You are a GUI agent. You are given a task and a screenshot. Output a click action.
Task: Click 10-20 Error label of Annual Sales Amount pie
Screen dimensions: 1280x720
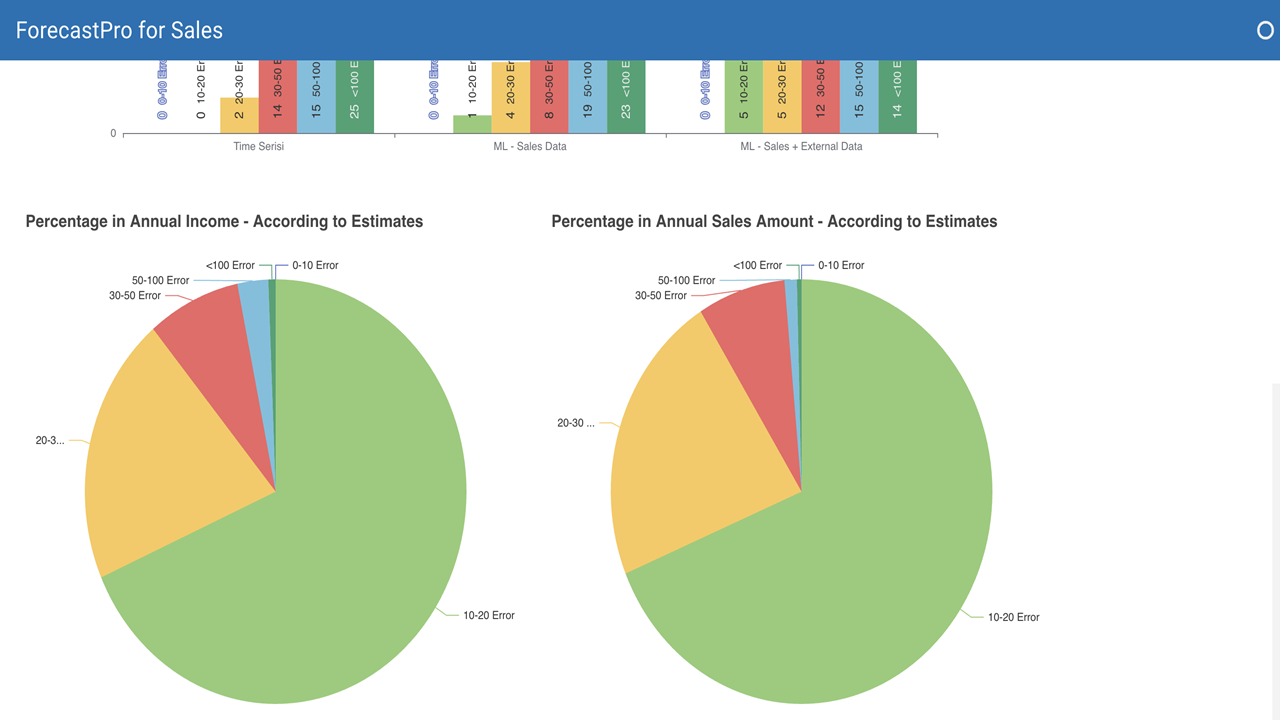pyautogui.click(x=1014, y=618)
